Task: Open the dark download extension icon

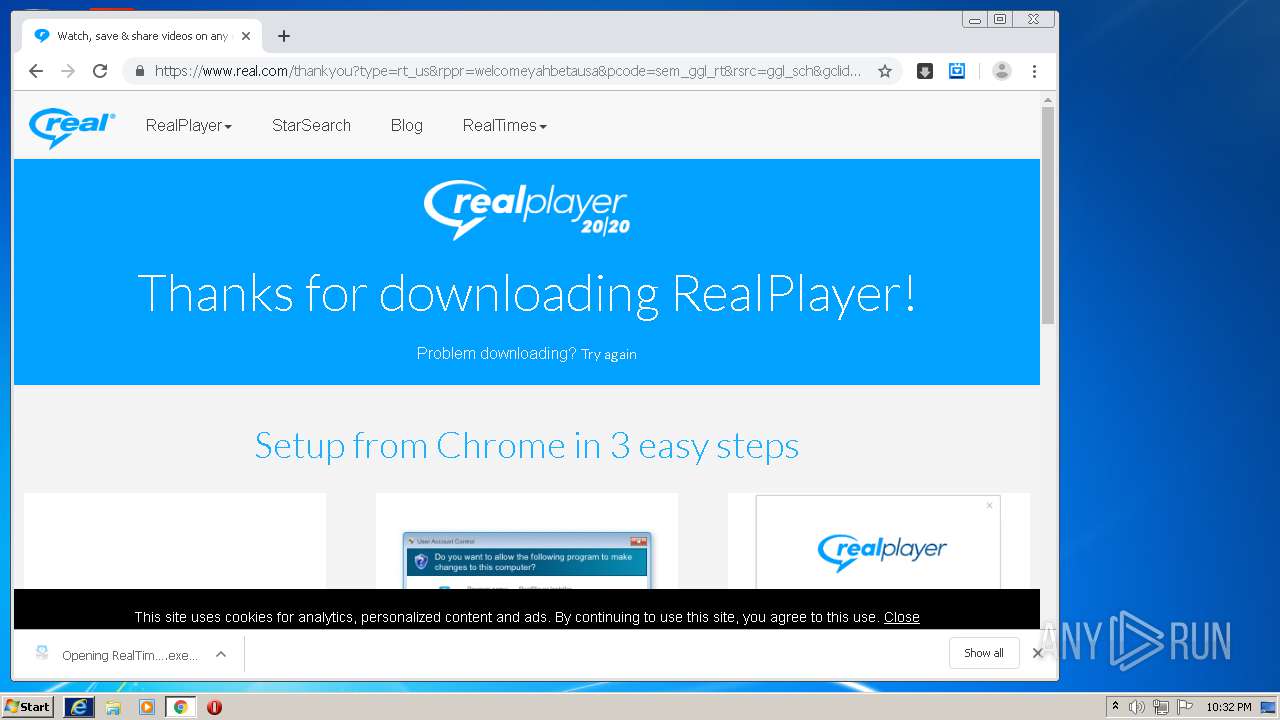Action: tap(925, 71)
